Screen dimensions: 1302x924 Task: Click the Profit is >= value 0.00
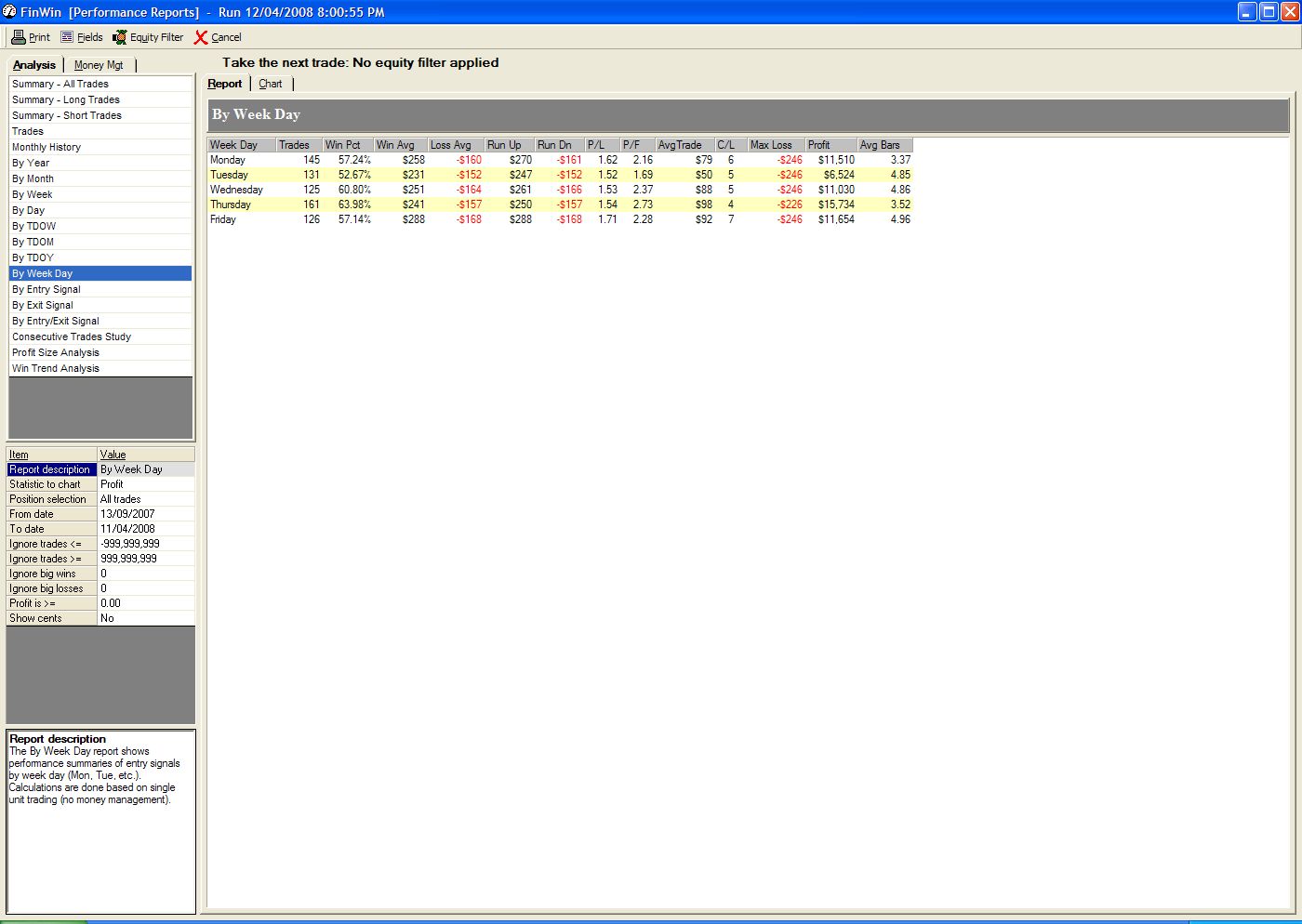(146, 603)
